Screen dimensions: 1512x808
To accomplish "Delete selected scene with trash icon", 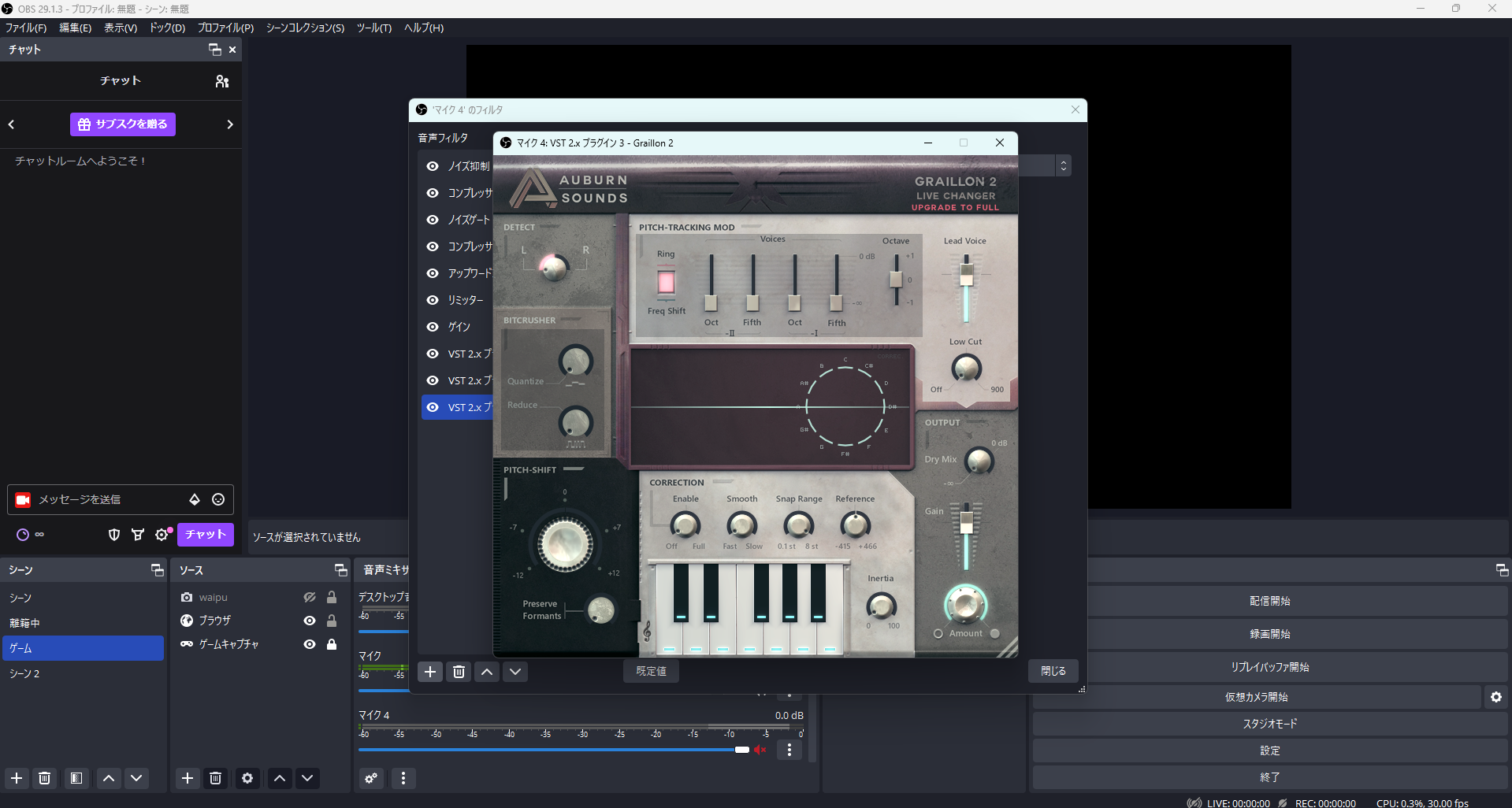I will point(45,778).
